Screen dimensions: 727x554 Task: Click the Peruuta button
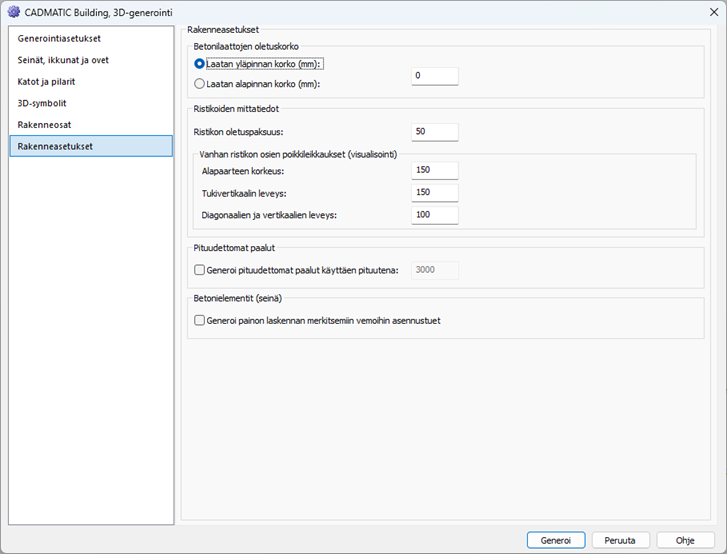(x=620, y=539)
